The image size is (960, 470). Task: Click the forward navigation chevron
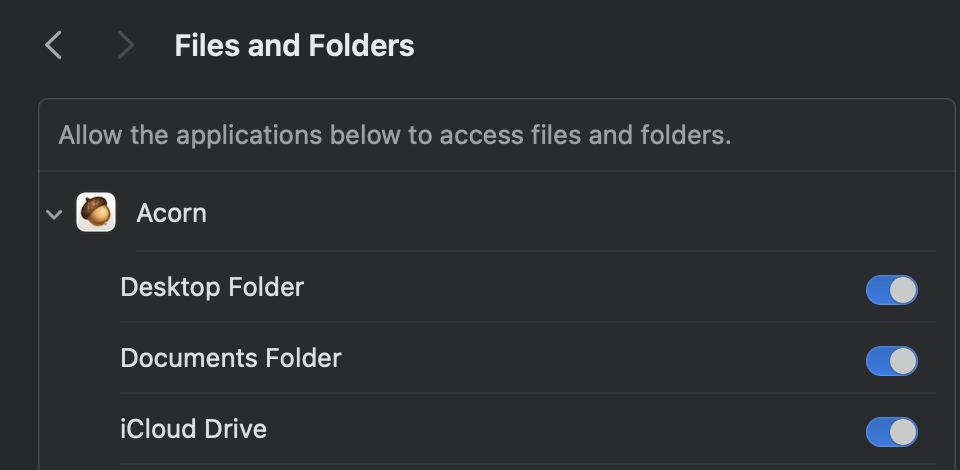coord(125,45)
